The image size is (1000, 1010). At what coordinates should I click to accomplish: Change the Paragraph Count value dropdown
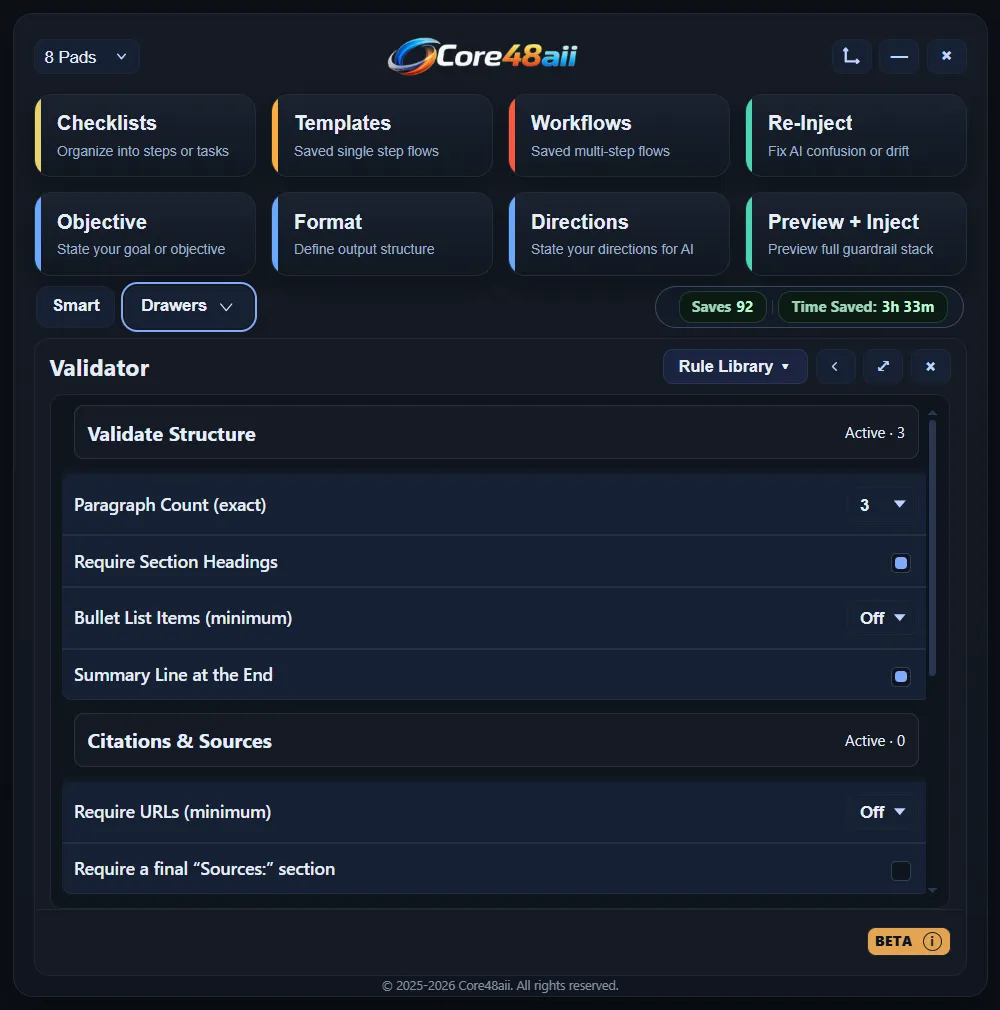(x=881, y=505)
